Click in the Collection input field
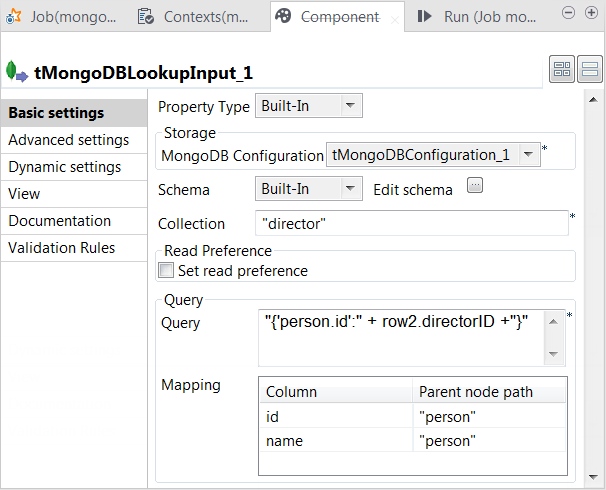606x490 pixels. 411,224
